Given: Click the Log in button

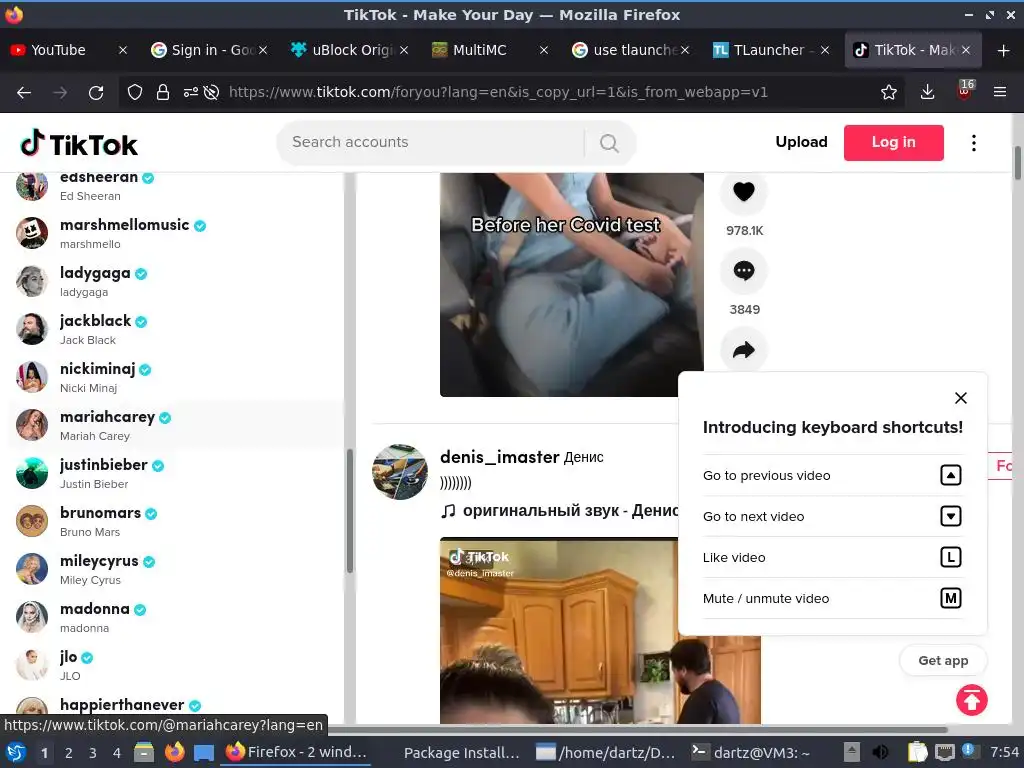Looking at the screenshot, I should 893,142.
